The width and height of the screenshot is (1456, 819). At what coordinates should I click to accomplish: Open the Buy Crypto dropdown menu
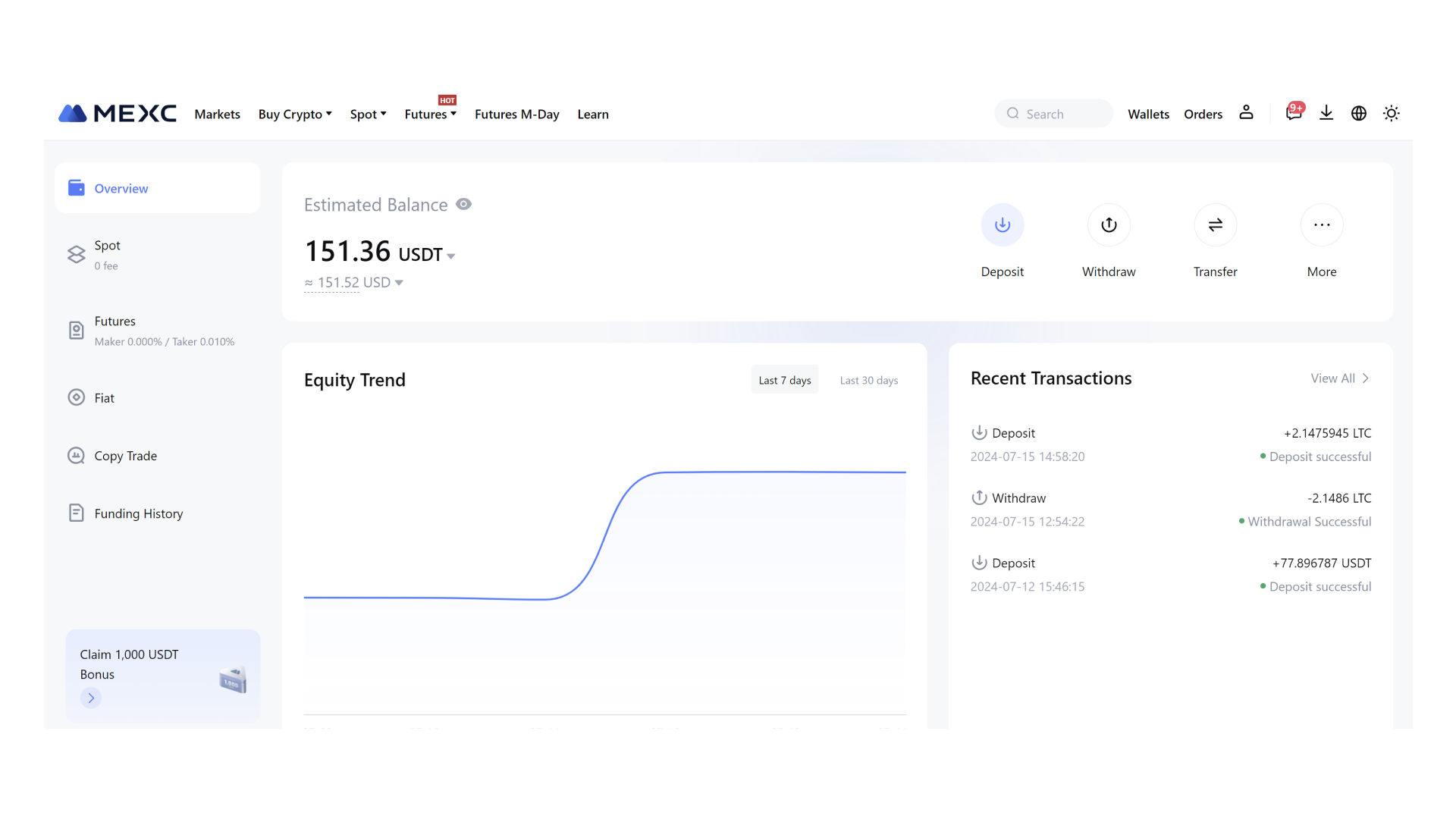(294, 115)
